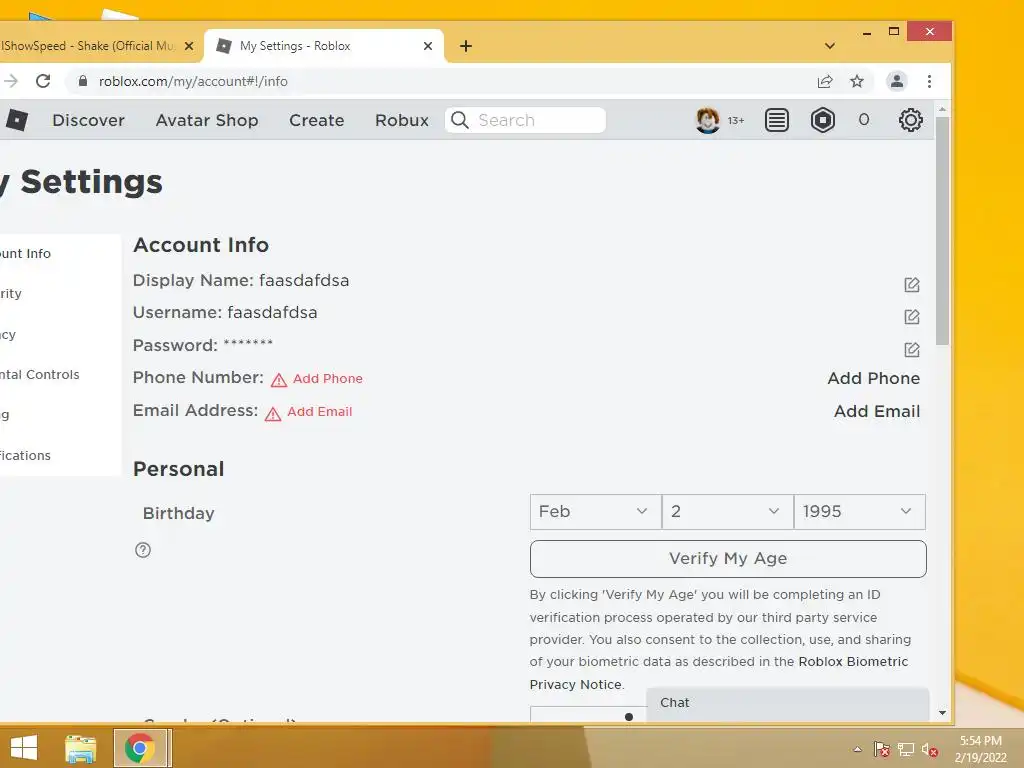Click the browser forward arrow
This screenshot has height=768, width=1024.
tap(10, 81)
